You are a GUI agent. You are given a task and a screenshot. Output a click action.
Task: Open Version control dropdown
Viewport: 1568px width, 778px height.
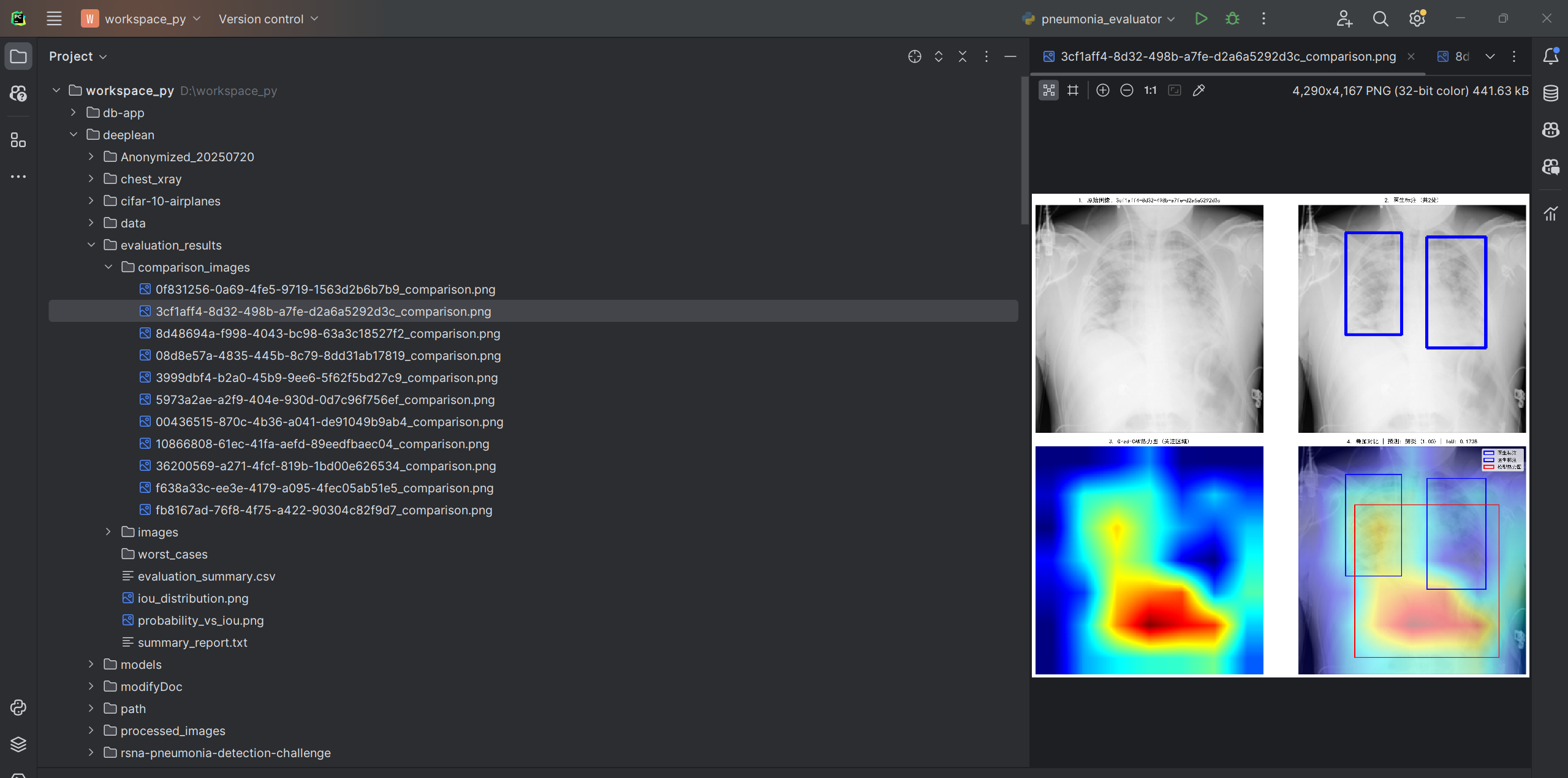268,18
